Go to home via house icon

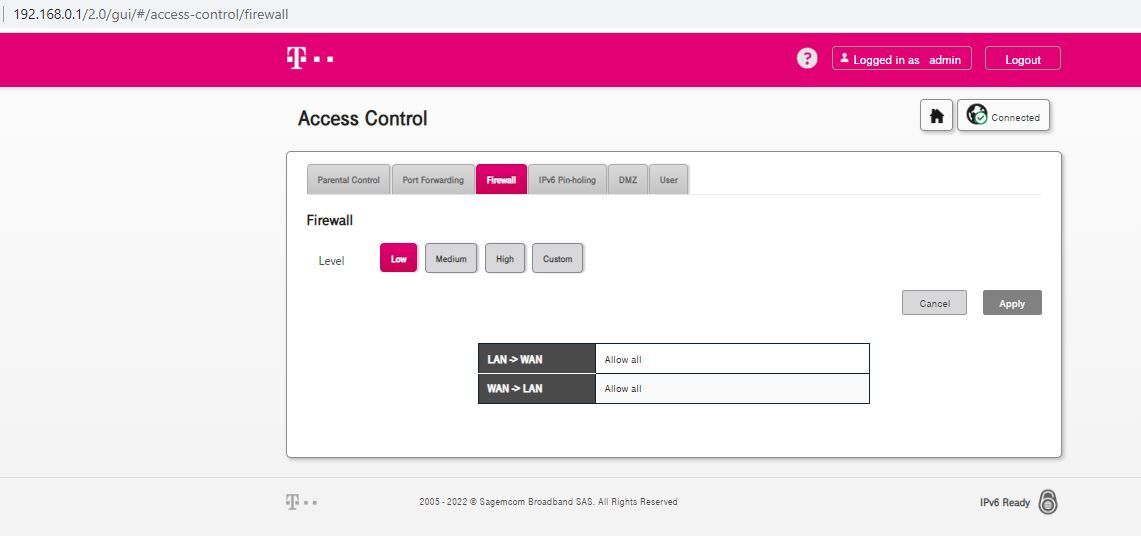pyautogui.click(x=937, y=116)
